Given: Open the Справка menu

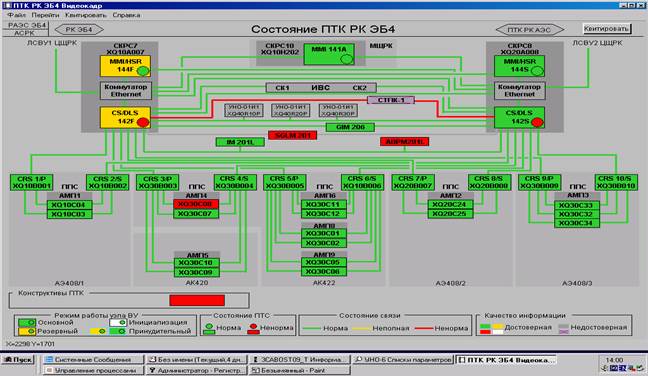Looking at the screenshot, I should point(126,15).
